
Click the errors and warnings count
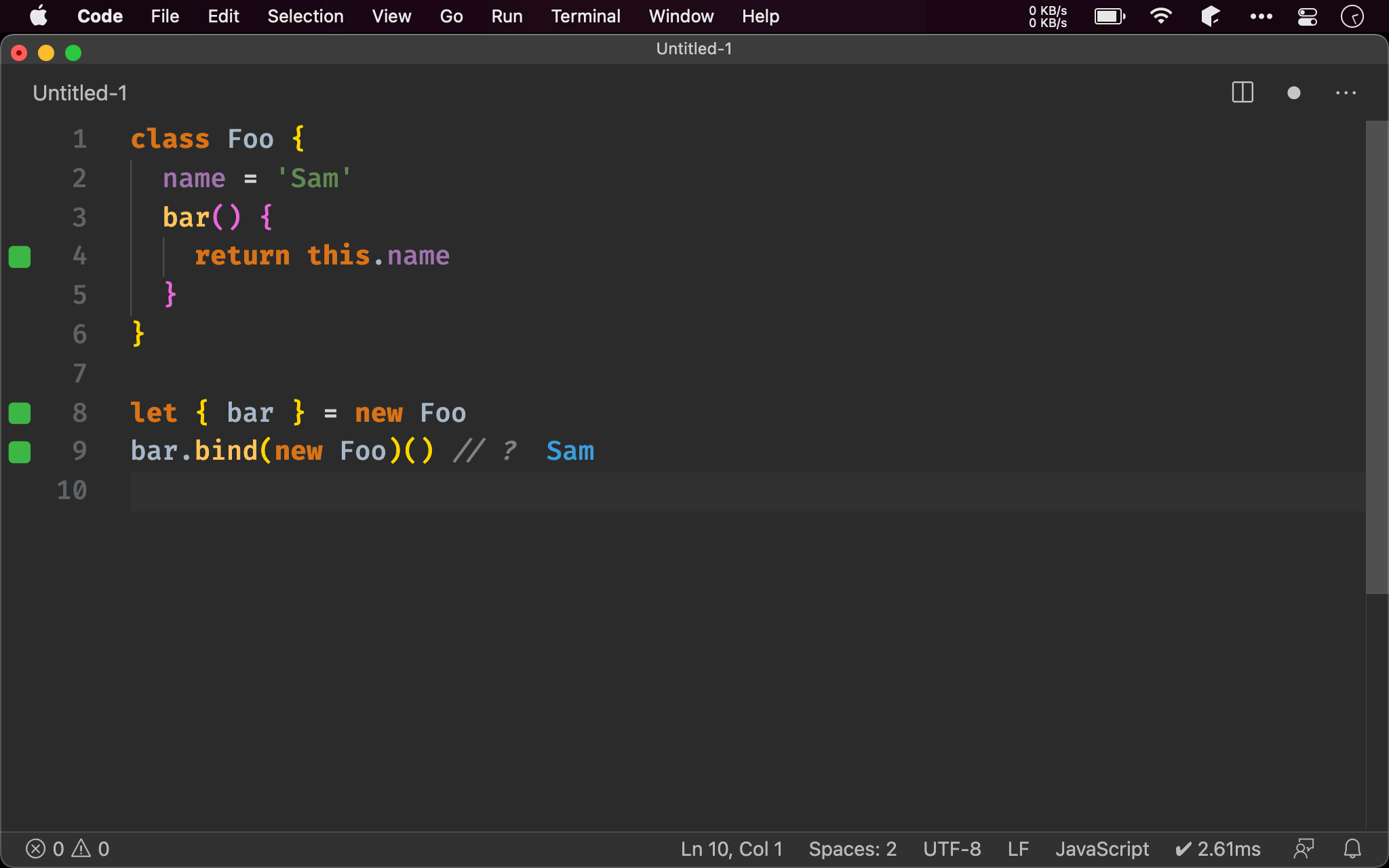[x=67, y=848]
